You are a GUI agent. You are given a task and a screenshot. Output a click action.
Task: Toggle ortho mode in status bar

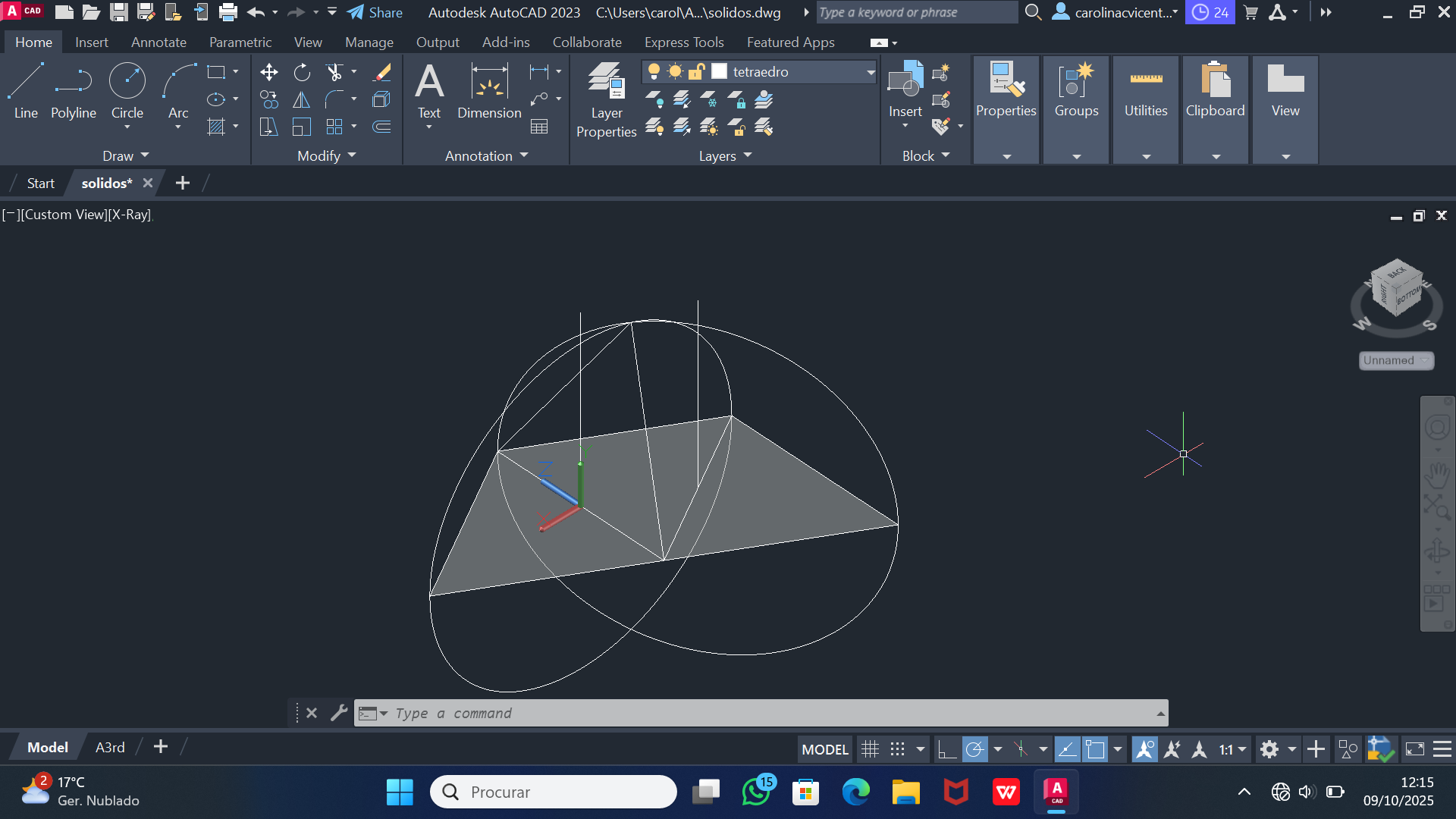tap(946, 749)
